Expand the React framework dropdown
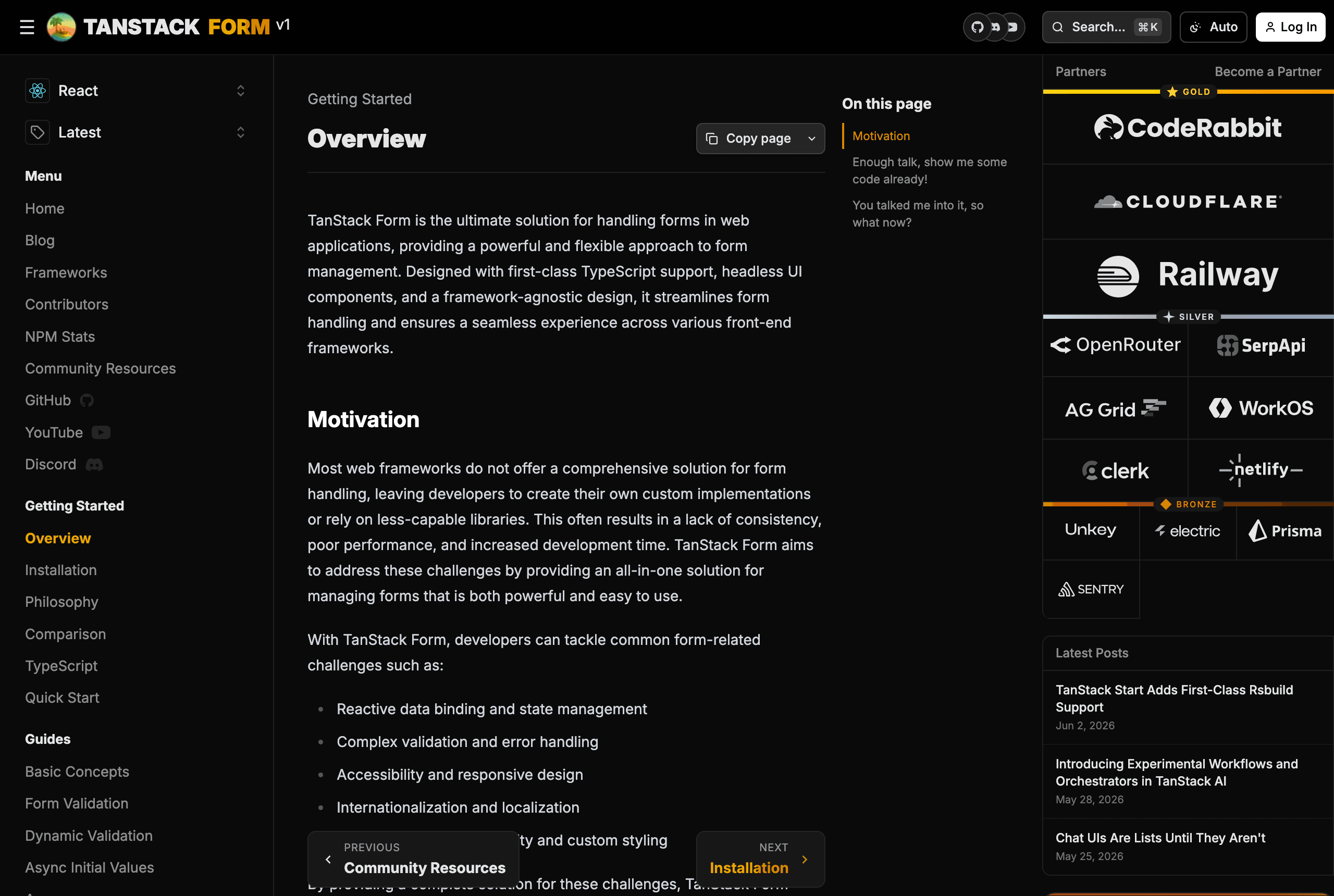This screenshot has width=1334, height=896. click(241, 90)
